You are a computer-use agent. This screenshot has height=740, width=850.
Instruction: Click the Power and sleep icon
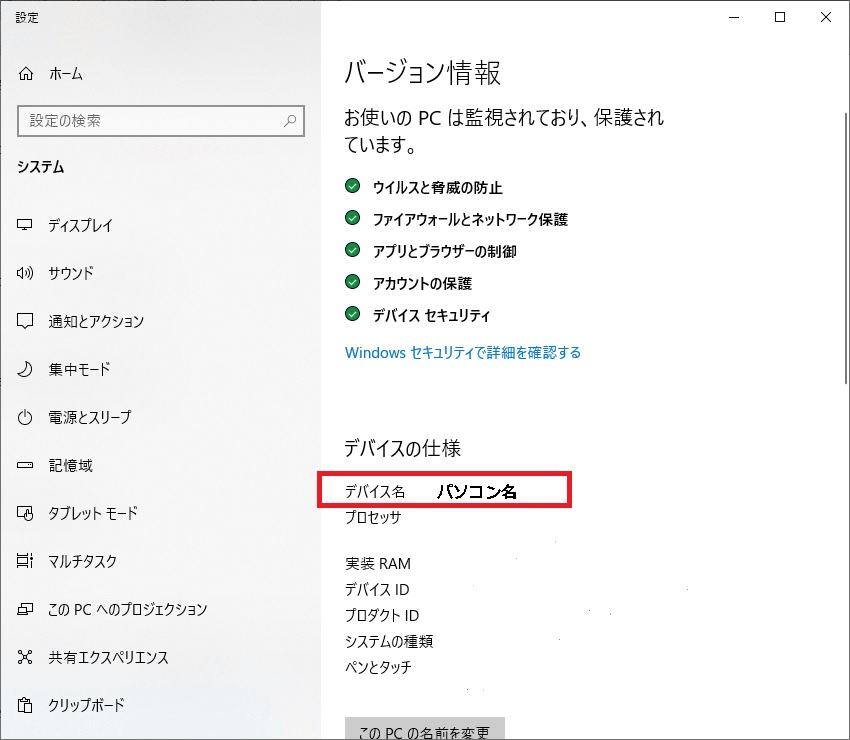coord(26,417)
